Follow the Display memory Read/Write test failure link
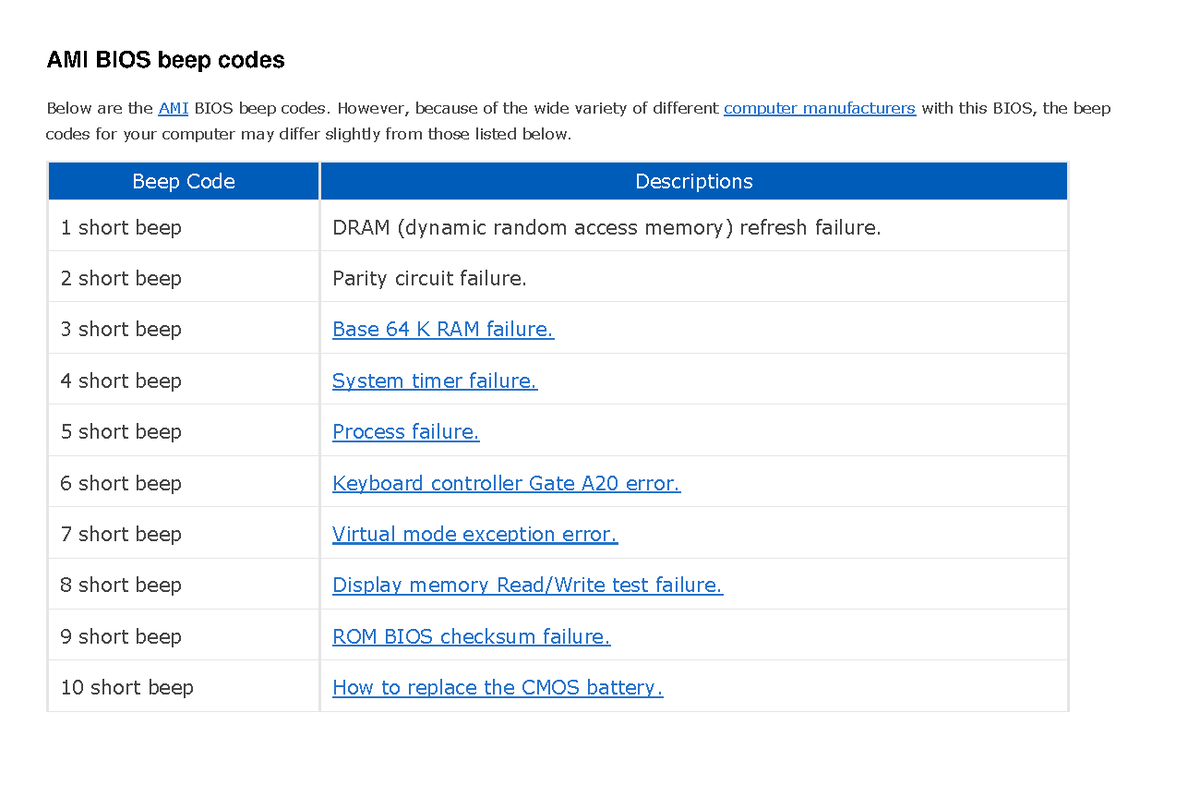This screenshot has height=785, width=1200. (527, 585)
